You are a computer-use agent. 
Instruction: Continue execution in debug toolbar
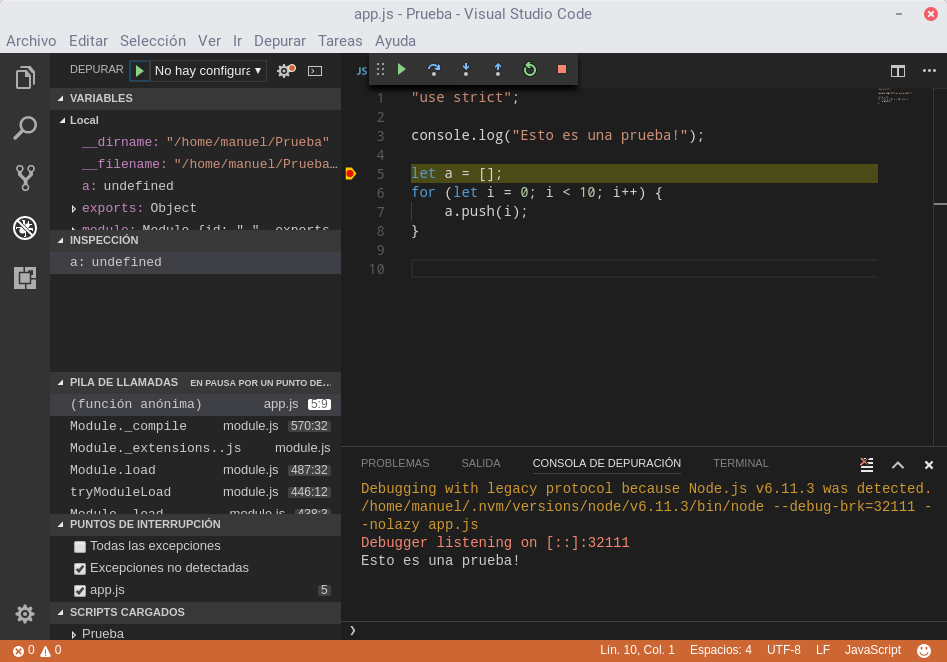coord(402,69)
